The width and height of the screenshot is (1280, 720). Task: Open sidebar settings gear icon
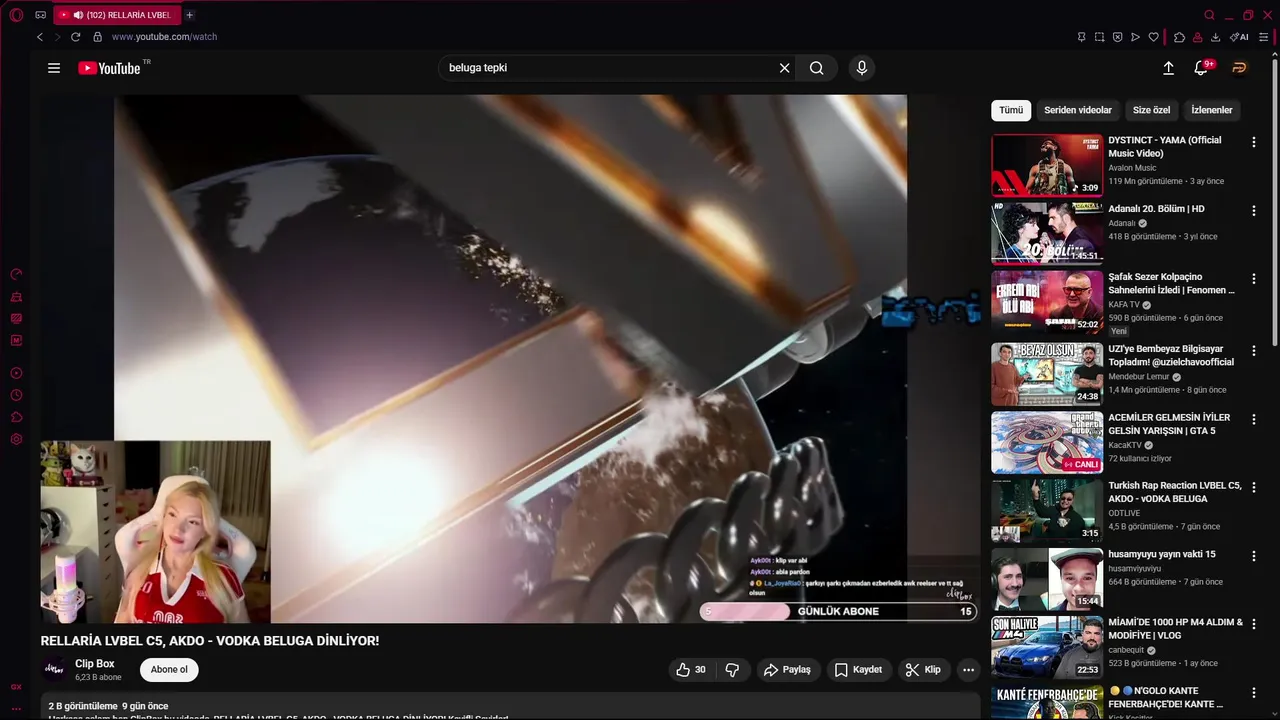pyautogui.click(x=16, y=439)
